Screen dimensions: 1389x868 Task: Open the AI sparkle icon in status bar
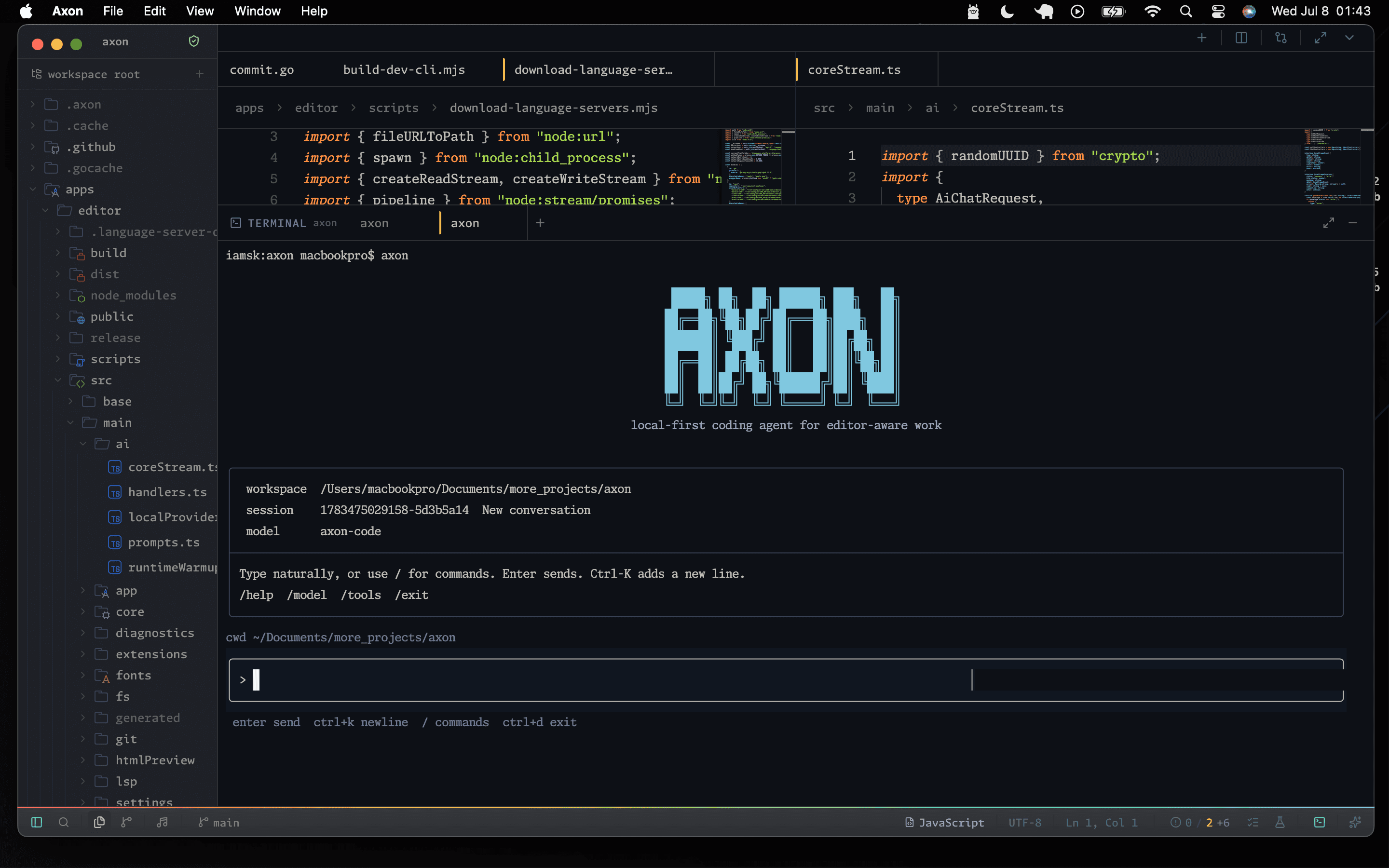tap(1355, 822)
